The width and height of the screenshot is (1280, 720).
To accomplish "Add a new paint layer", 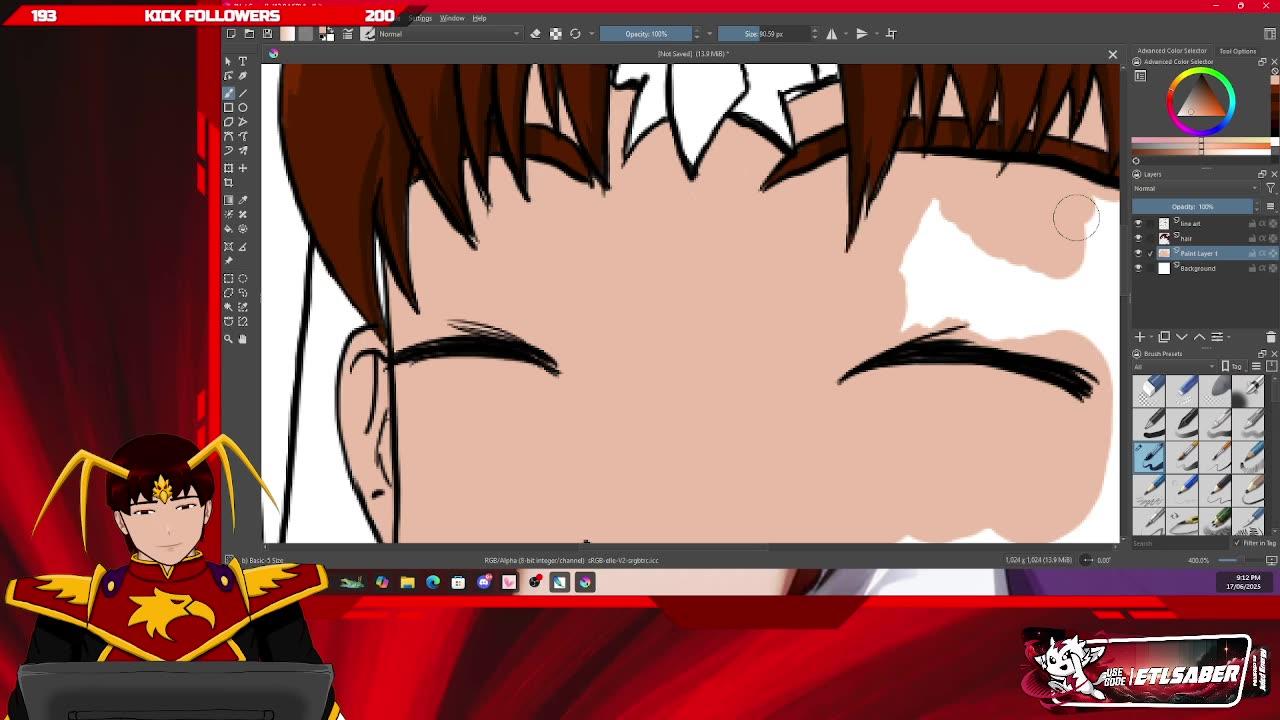I will point(1140,337).
